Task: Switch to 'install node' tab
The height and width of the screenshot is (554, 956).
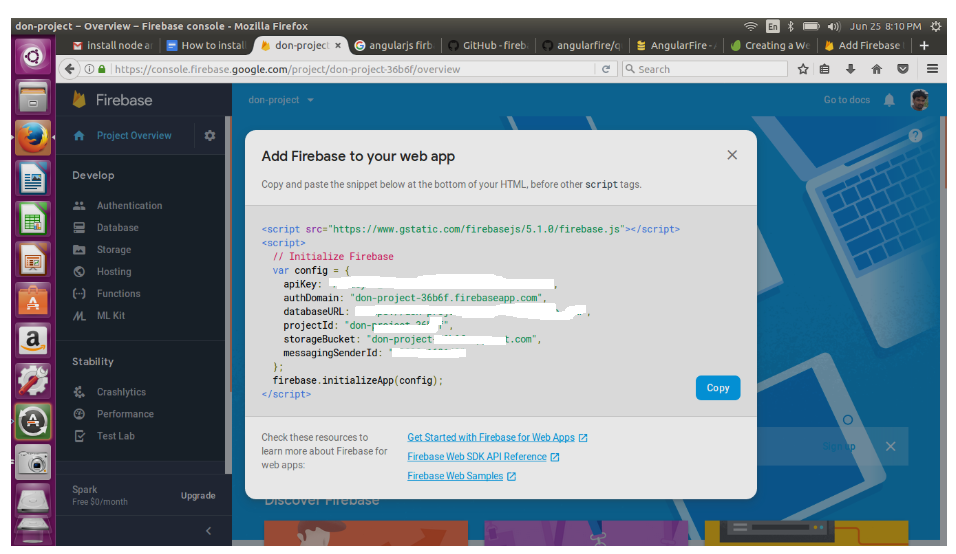Action: coord(112,46)
